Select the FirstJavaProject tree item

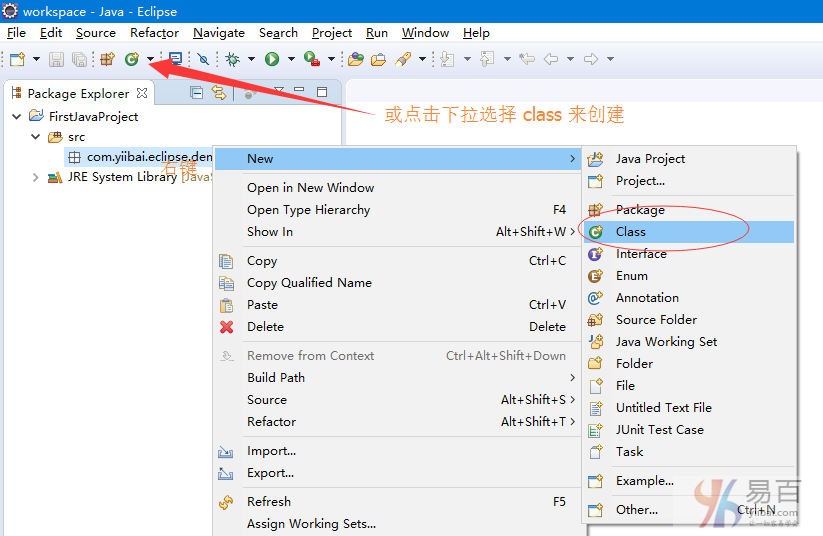point(93,116)
